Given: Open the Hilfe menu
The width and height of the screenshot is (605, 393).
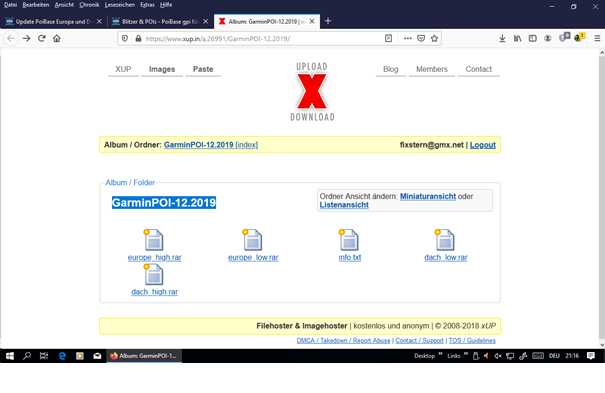Looking at the screenshot, I should [166, 5].
